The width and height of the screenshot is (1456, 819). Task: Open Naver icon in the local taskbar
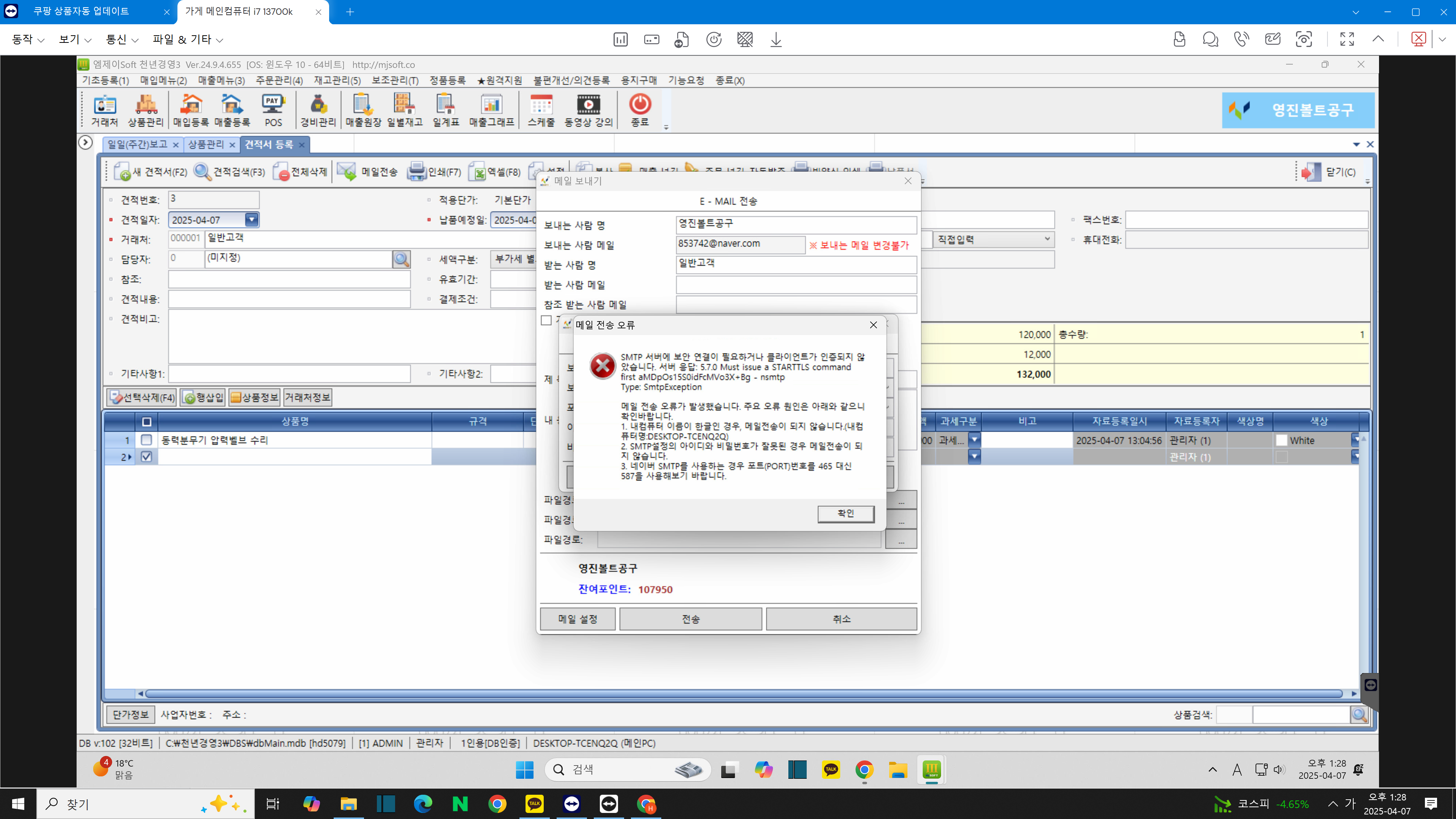point(460,804)
